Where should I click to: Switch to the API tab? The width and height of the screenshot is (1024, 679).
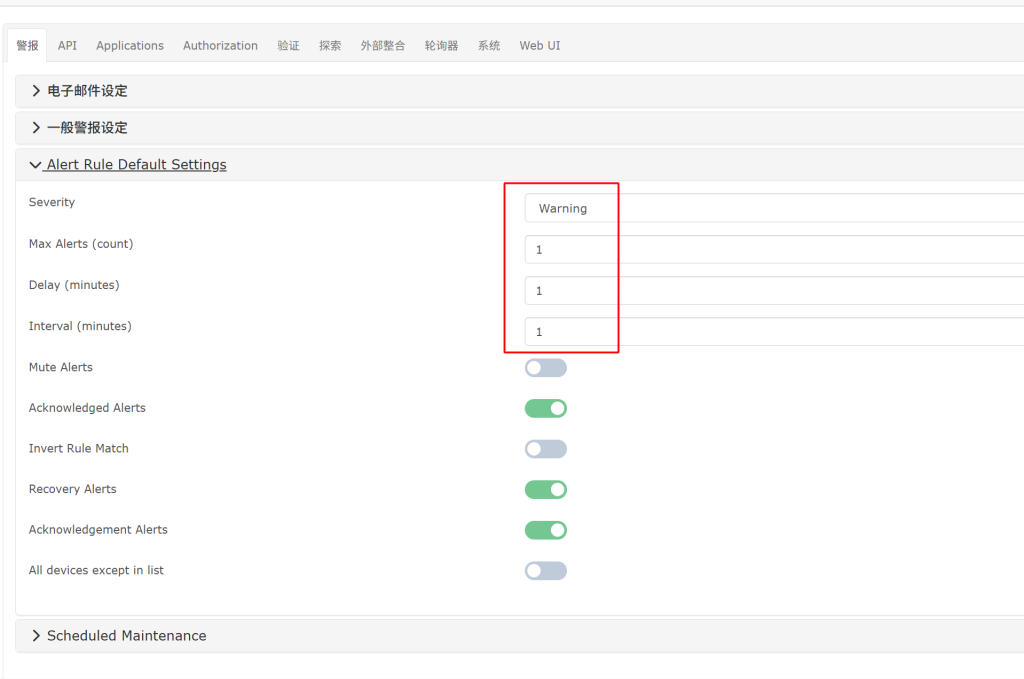coord(67,46)
